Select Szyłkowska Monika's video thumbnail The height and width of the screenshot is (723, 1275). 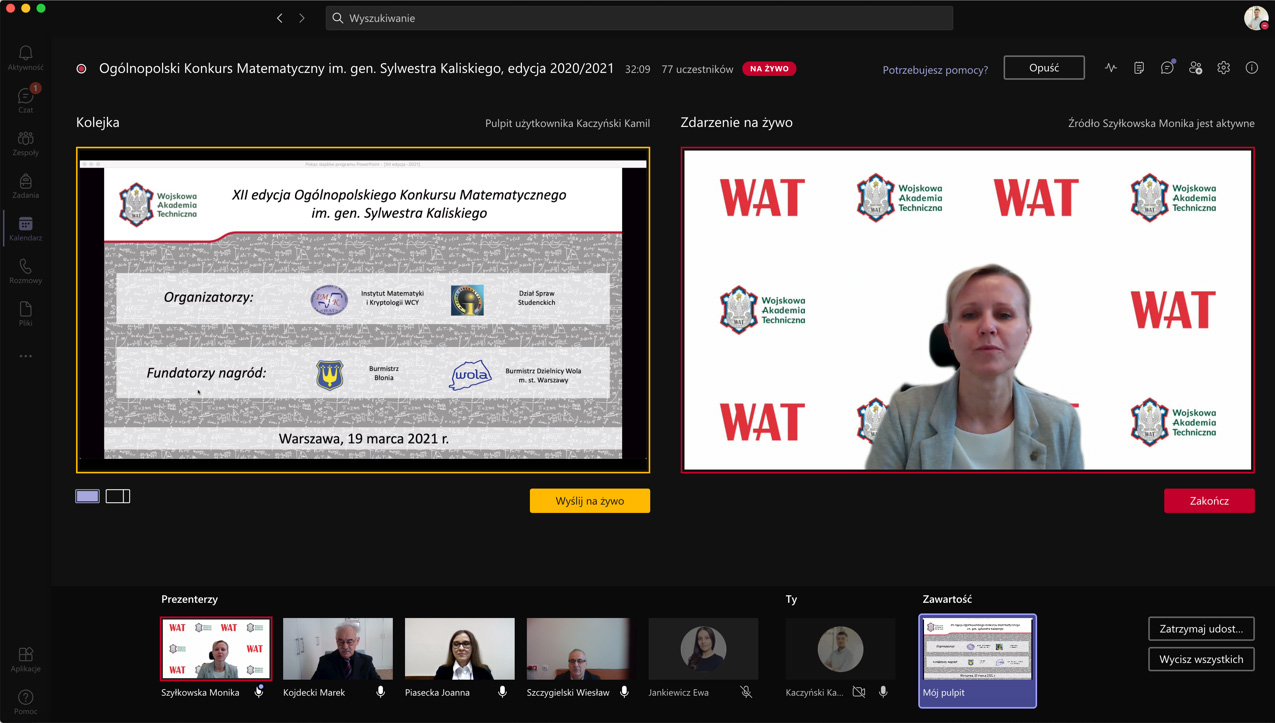click(216, 649)
